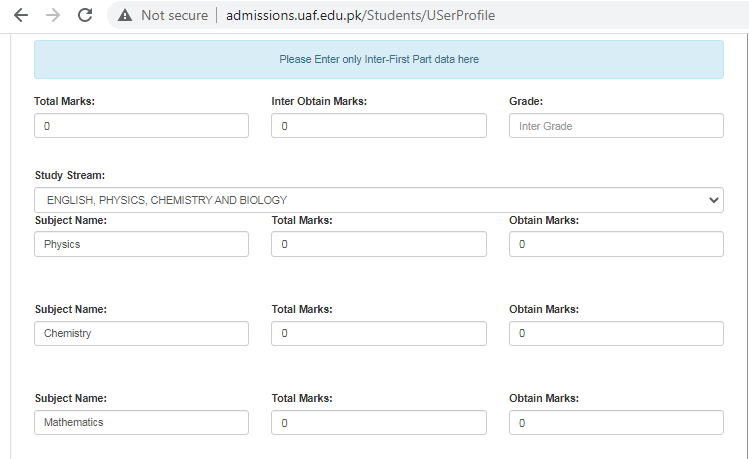
Task: Click the Not secure warning icon
Action: point(124,15)
